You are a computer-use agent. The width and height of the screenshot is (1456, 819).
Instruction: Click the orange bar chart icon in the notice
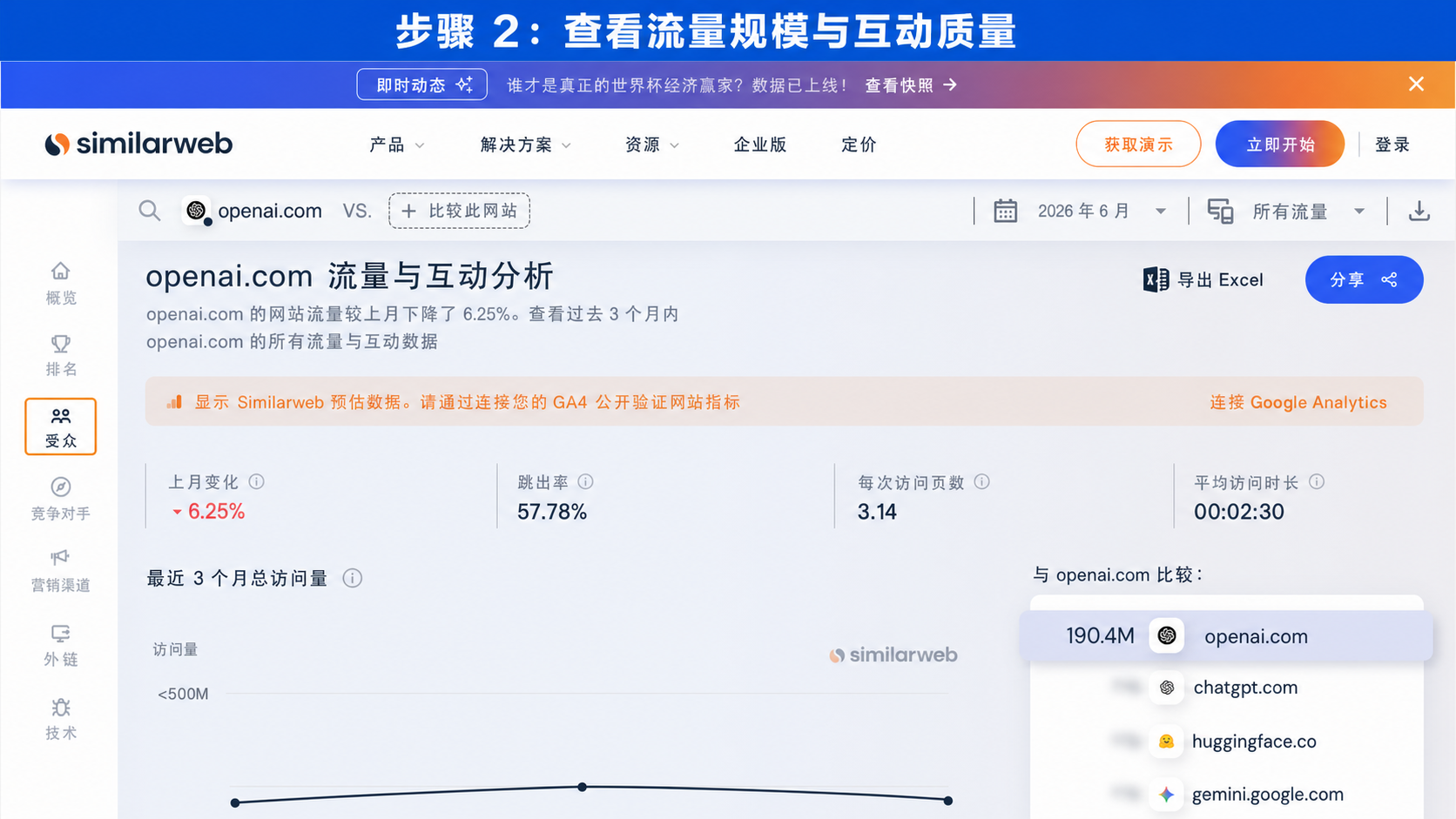point(174,401)
